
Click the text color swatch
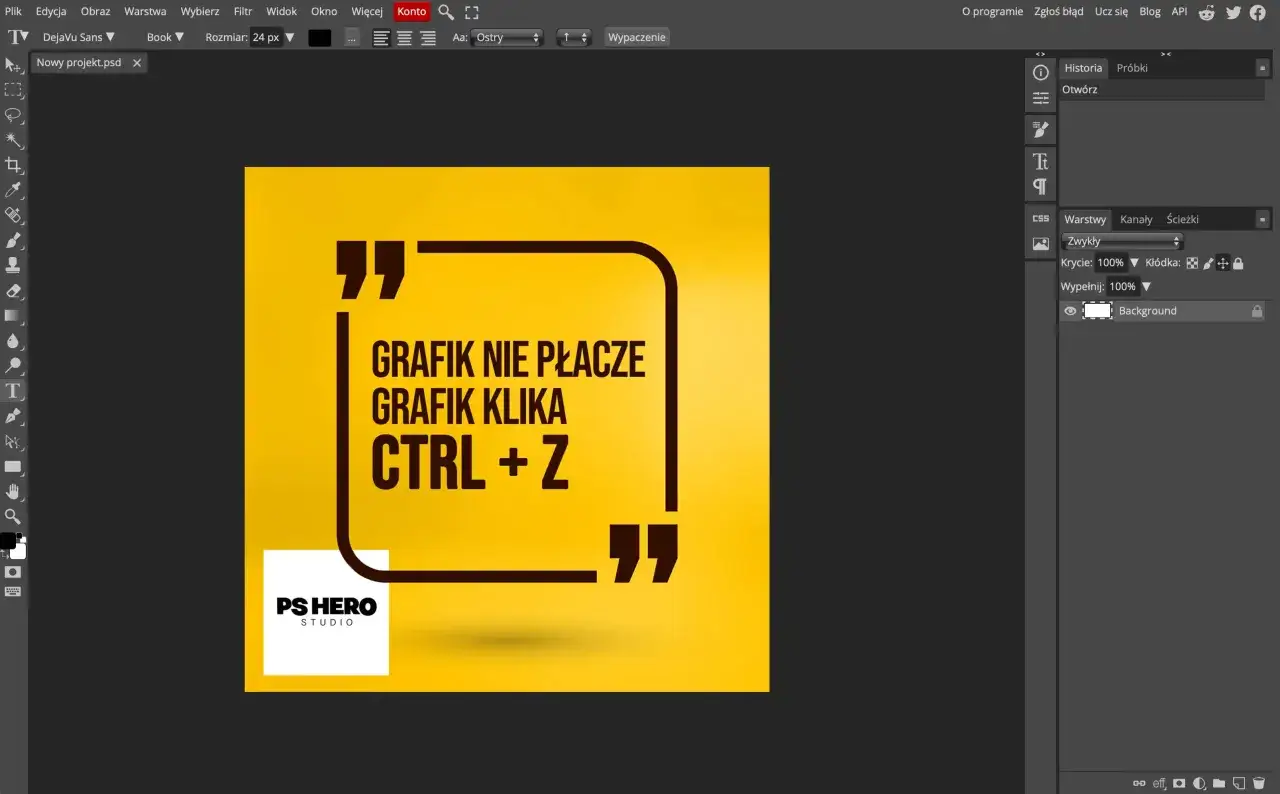319,37
